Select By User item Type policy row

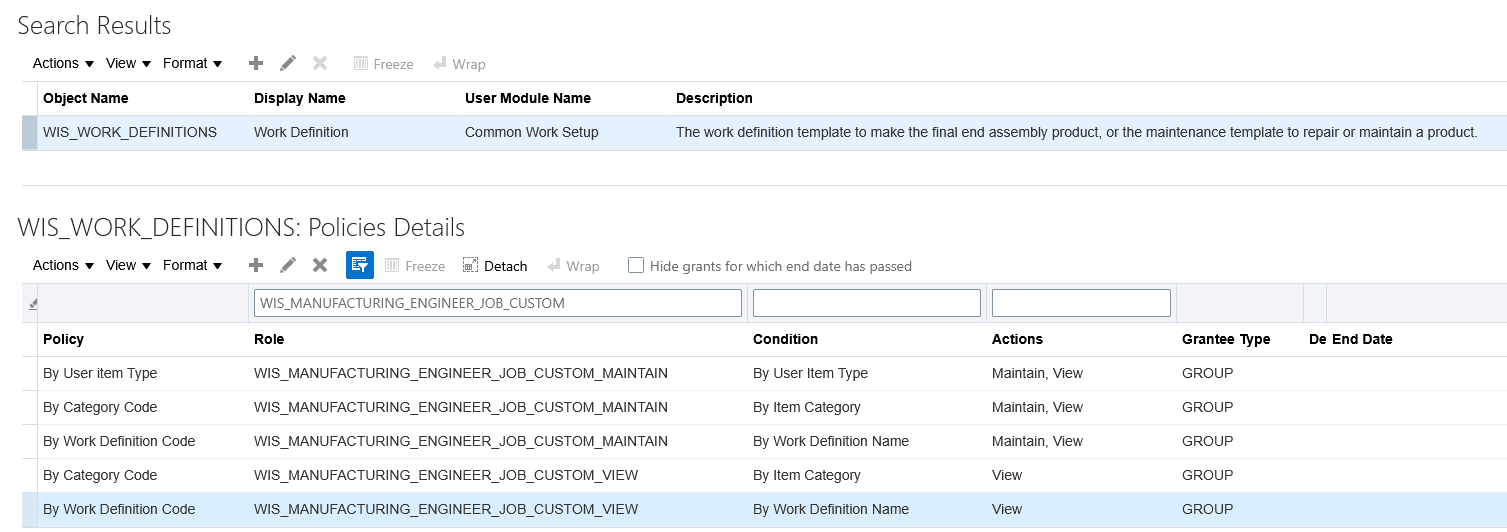pyautogui.click(x=764, y=373)
